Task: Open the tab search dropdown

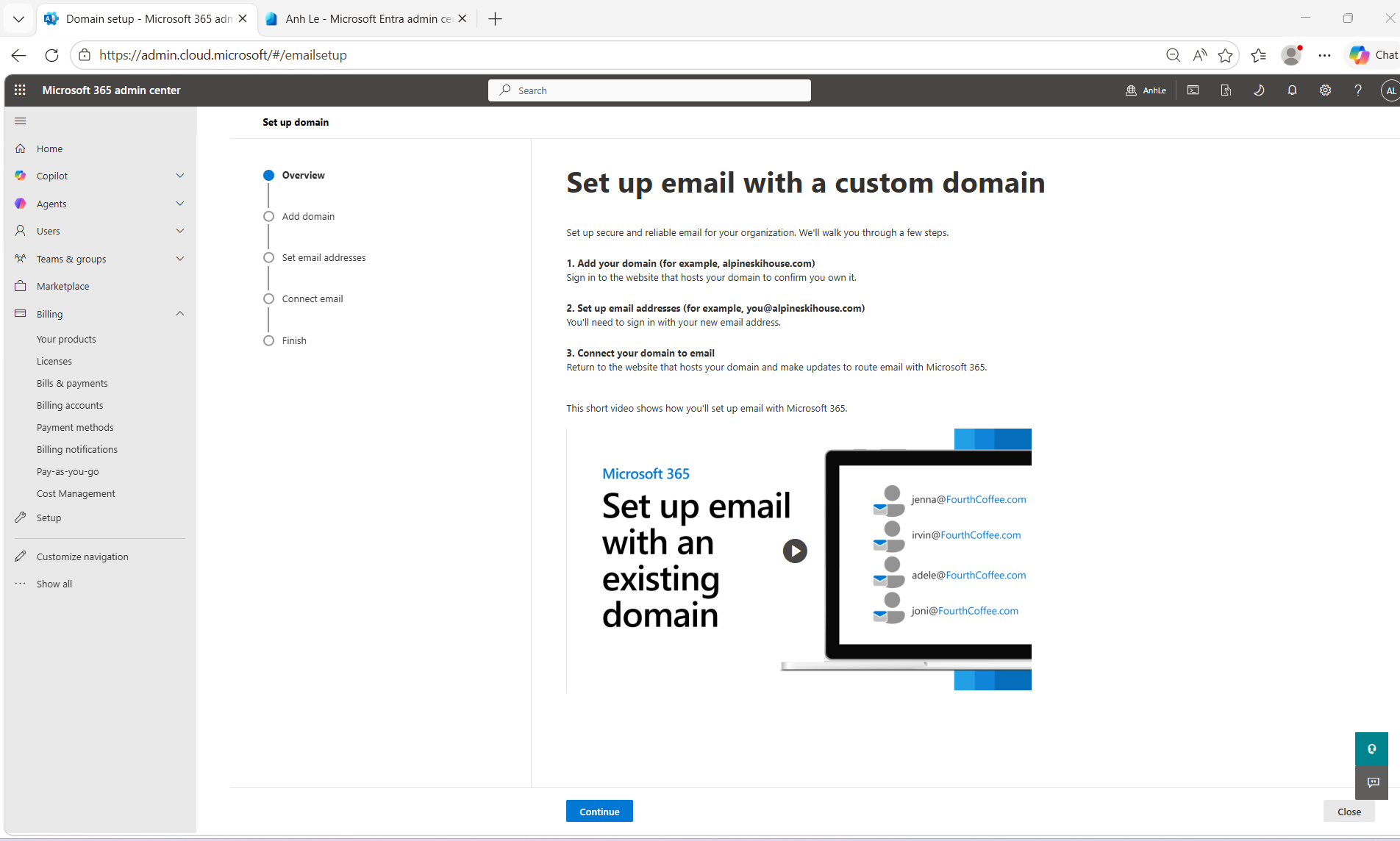Action: [19, 19]
